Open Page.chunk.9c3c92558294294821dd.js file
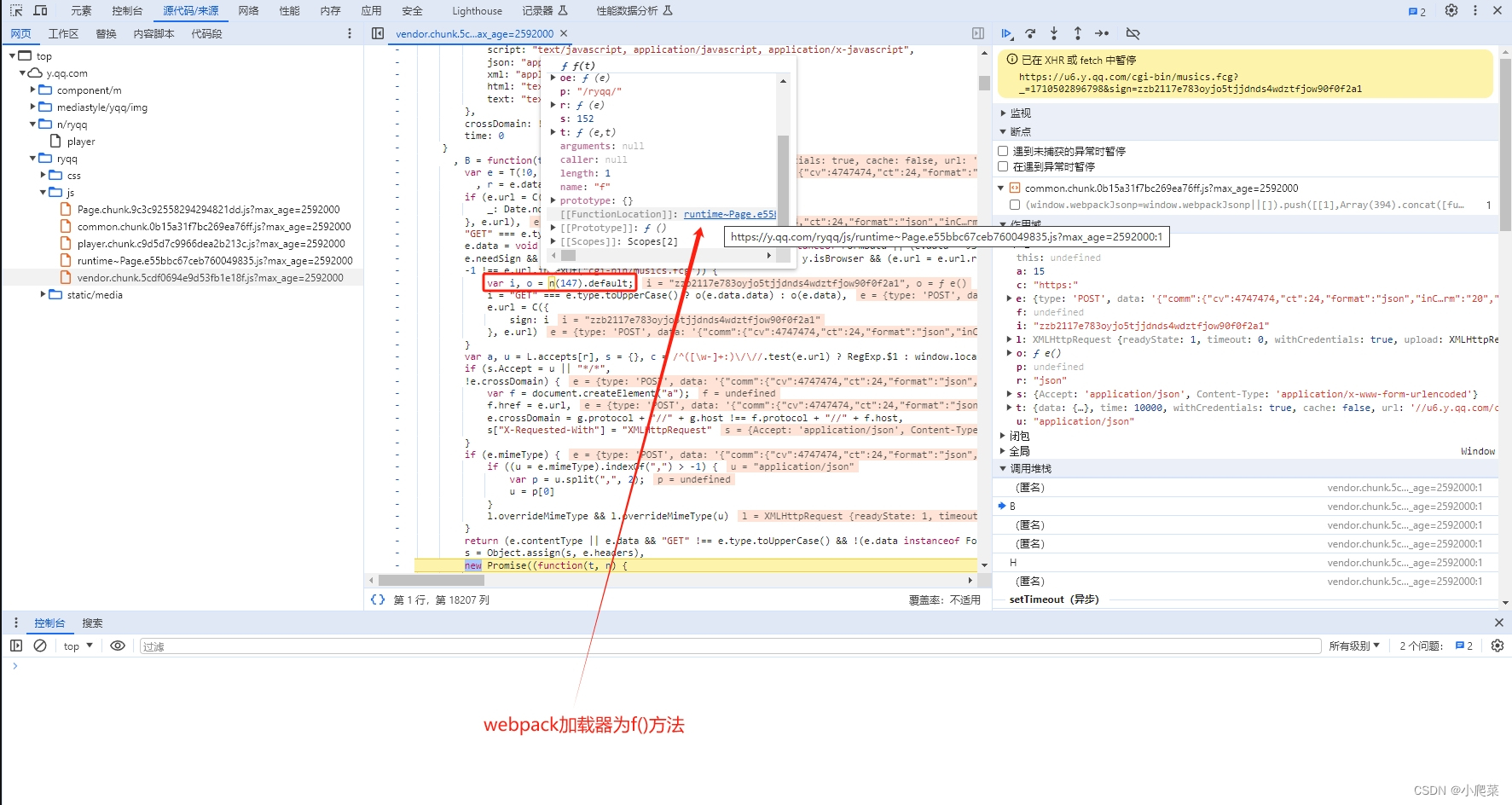 tap(208, 210)
